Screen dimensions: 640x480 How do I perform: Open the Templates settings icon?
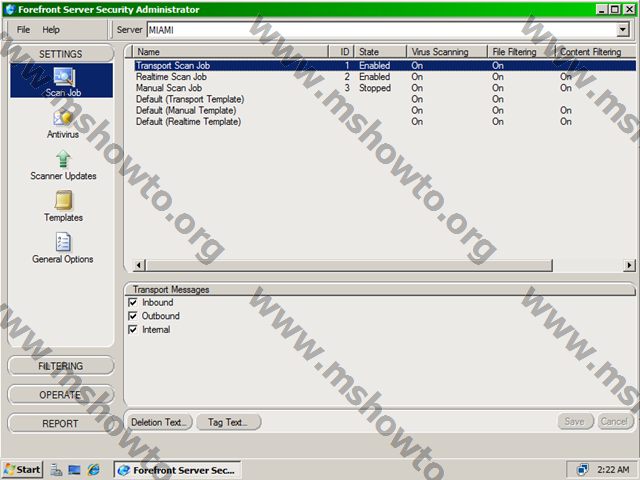coord(63,207)
